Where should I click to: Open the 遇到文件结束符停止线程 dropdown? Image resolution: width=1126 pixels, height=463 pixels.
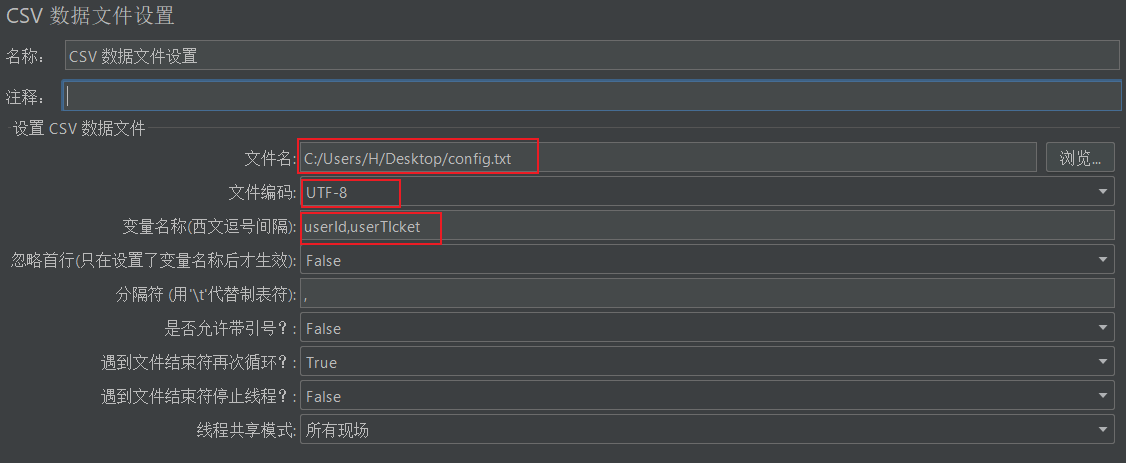(1103, 396)
